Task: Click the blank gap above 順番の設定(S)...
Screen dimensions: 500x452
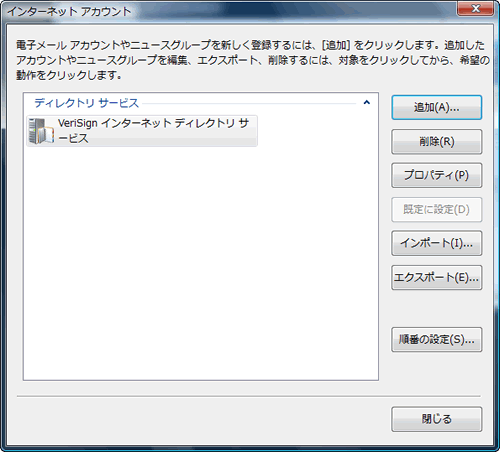Action: click(x=437, y=309)
